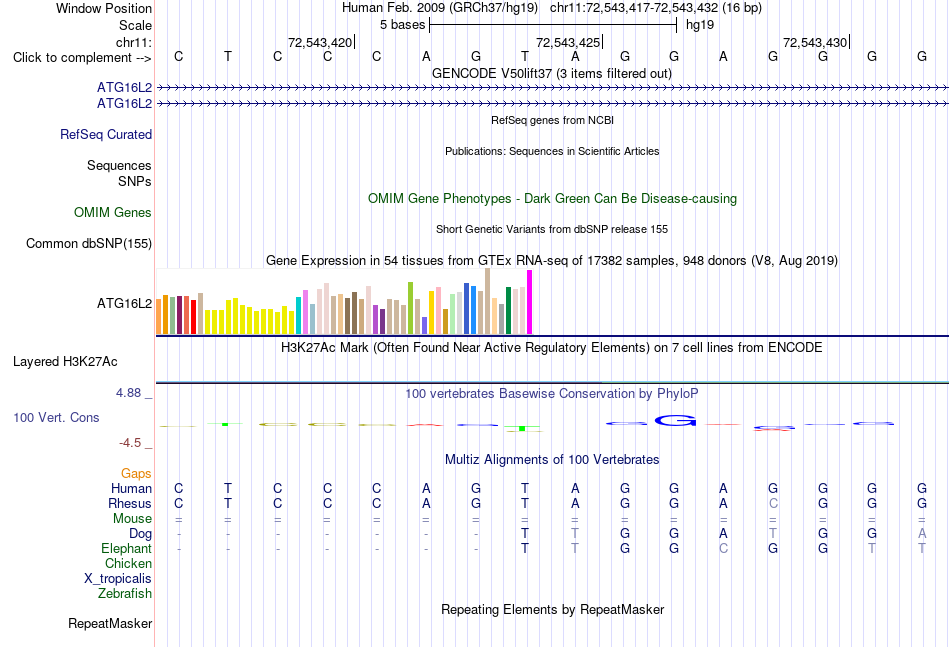
Task: Click the Multiz Alignments of 100 Vertebrates title
Action: coord(552,460)
